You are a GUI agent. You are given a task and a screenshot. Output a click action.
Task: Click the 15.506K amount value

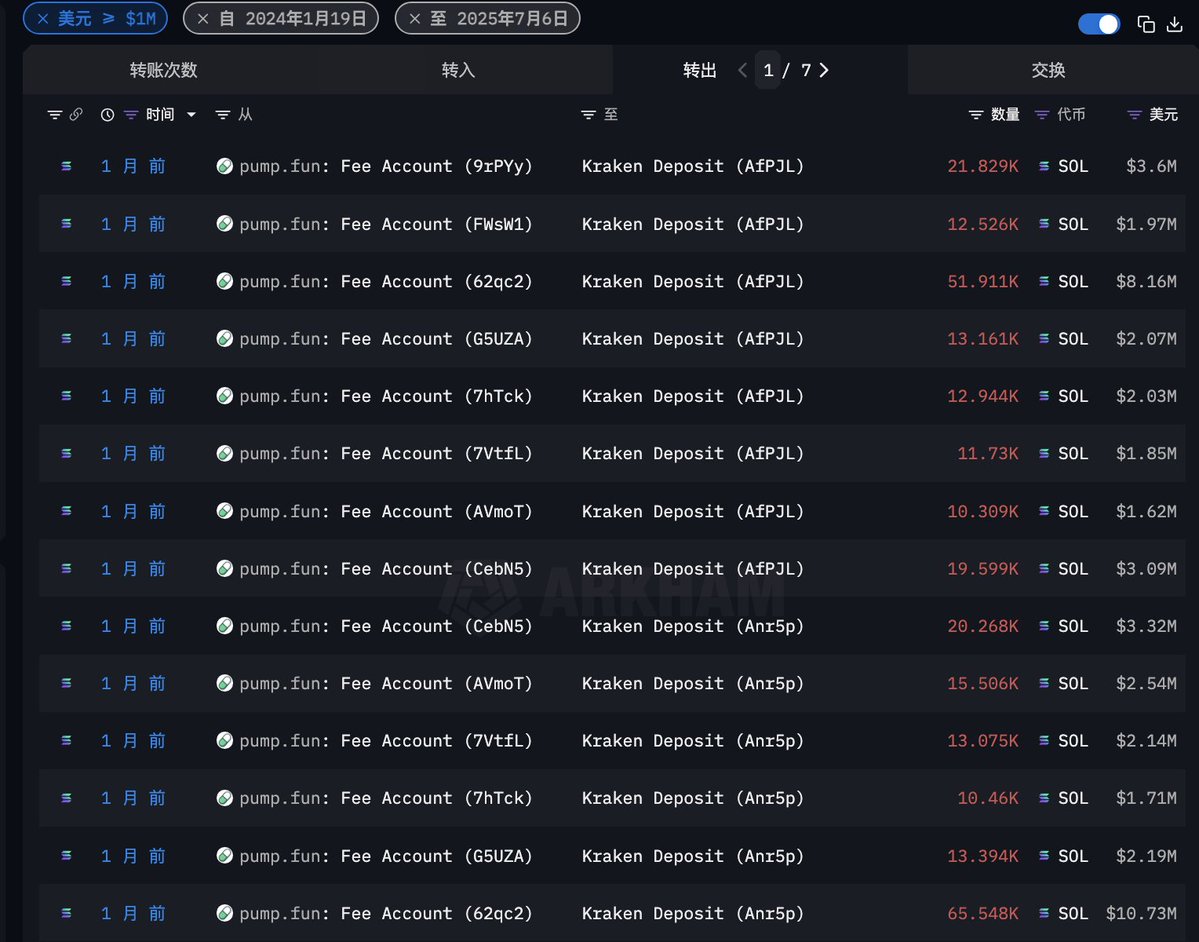[983, 684]
